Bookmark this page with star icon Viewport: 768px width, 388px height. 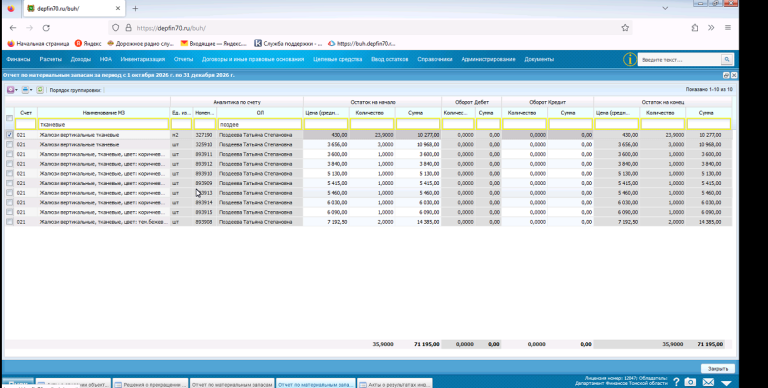click(625, 28)
